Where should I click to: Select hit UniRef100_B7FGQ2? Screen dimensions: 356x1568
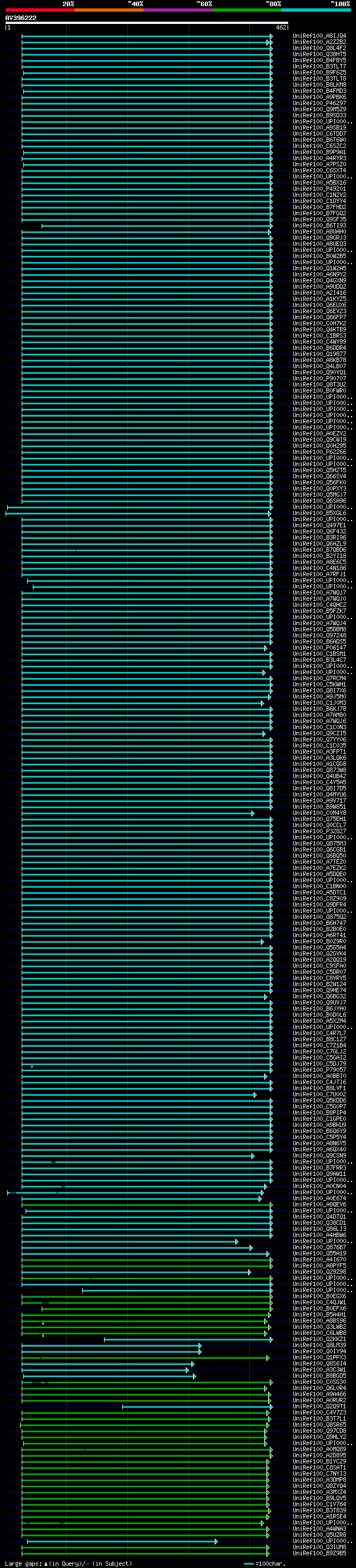point(319,213)
